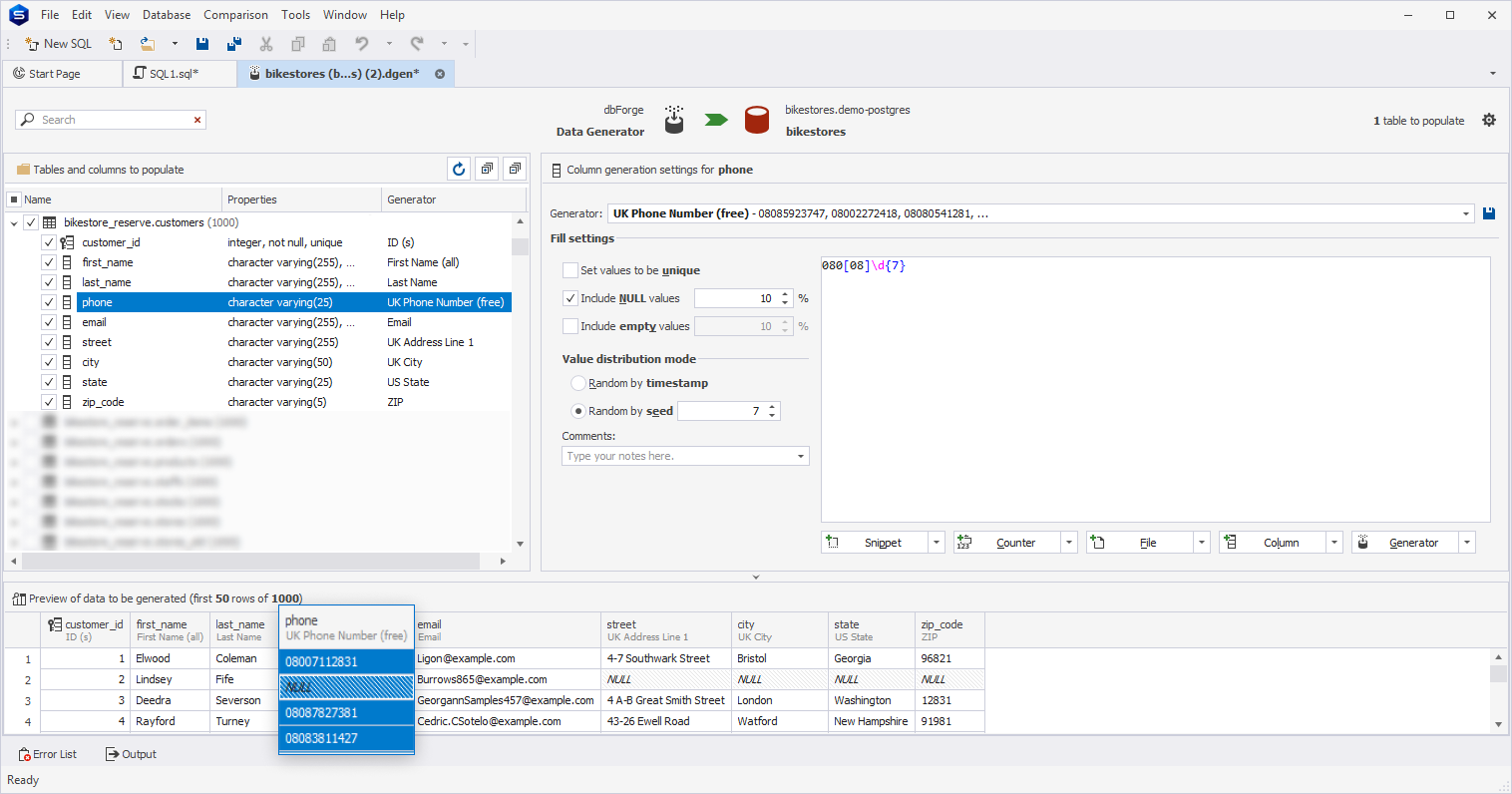Click the Generator insert button
Viewport: 1512px width, 794px height.
(1405, 543)
